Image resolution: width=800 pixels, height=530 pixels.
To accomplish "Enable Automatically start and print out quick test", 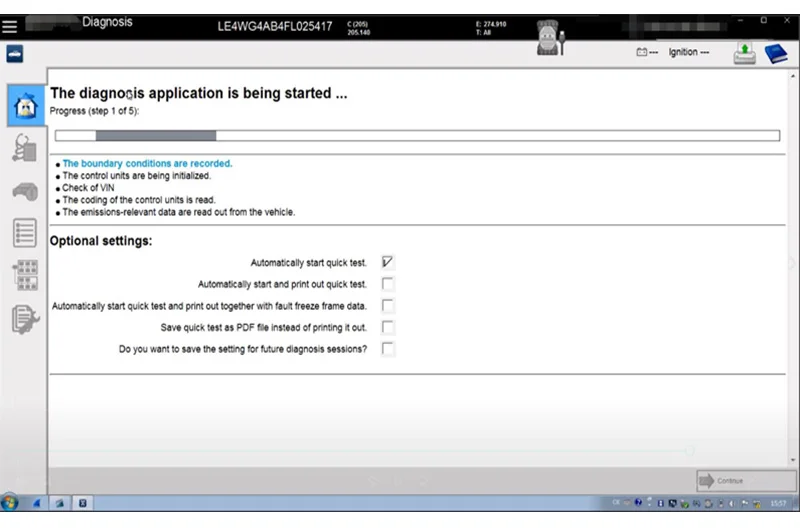I will click(x=387, y=284).
